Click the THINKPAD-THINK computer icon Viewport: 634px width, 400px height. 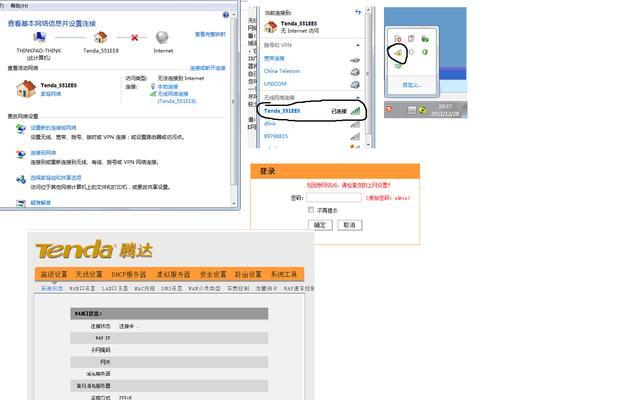pyautogui.click(x=39, y=38)
